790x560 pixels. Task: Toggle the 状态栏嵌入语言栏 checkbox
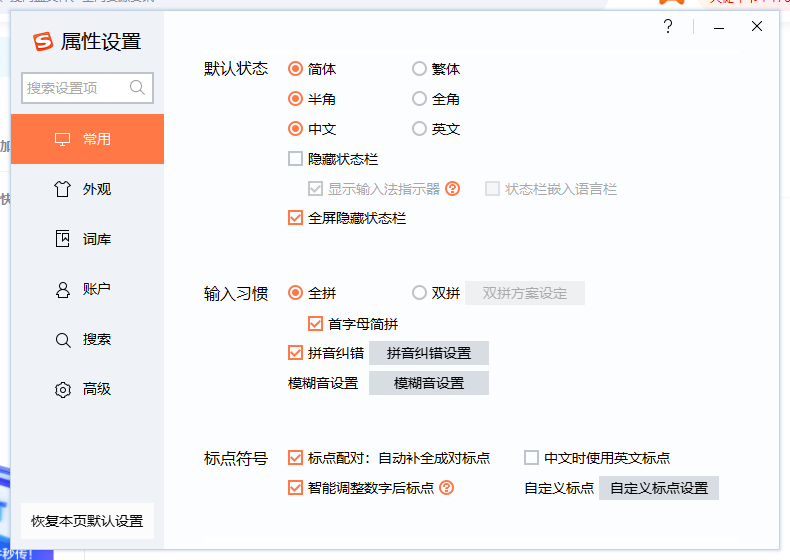(492, 189)
